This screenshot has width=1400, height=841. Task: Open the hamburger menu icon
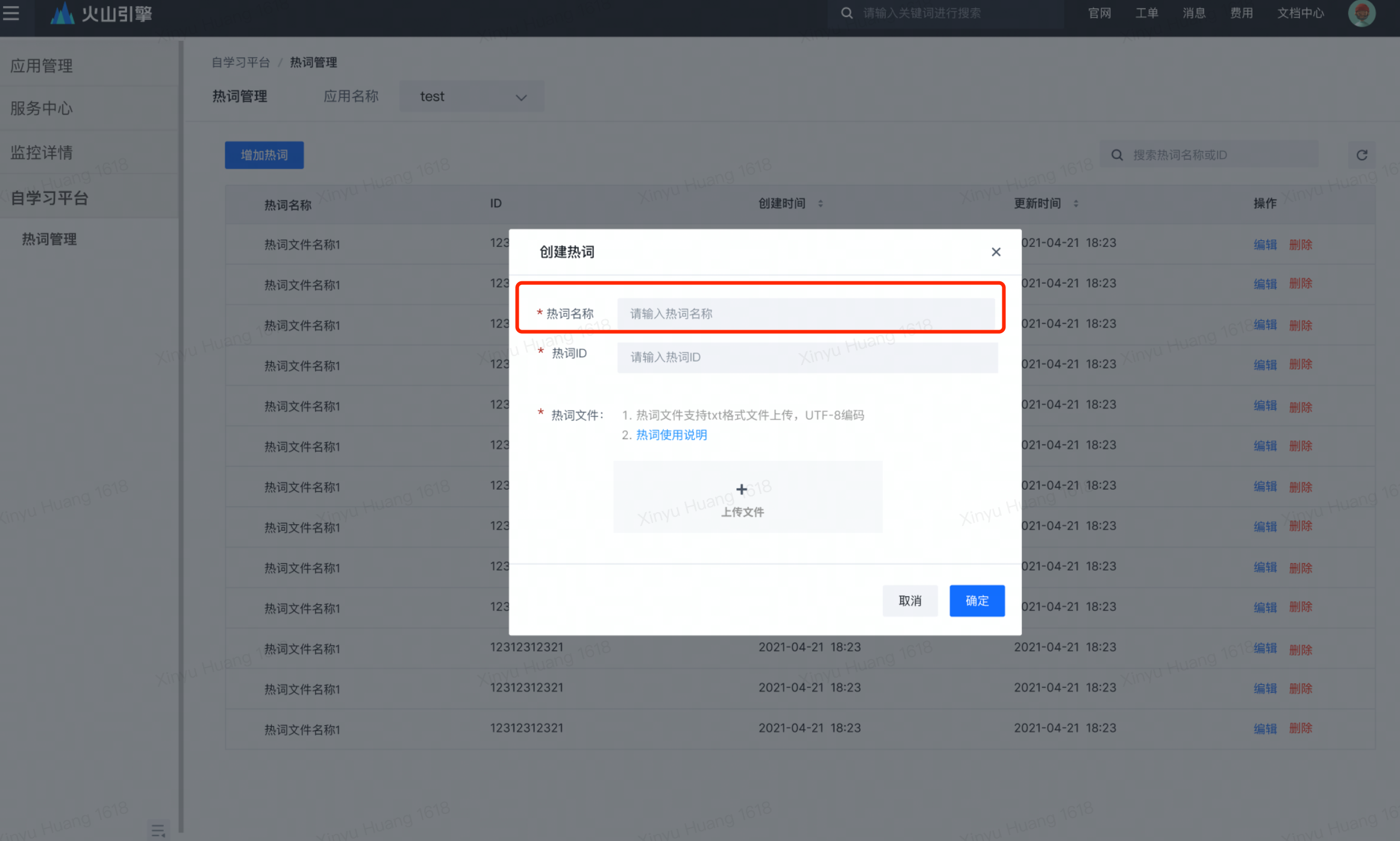pyautogui.click(x=11, y=13)
